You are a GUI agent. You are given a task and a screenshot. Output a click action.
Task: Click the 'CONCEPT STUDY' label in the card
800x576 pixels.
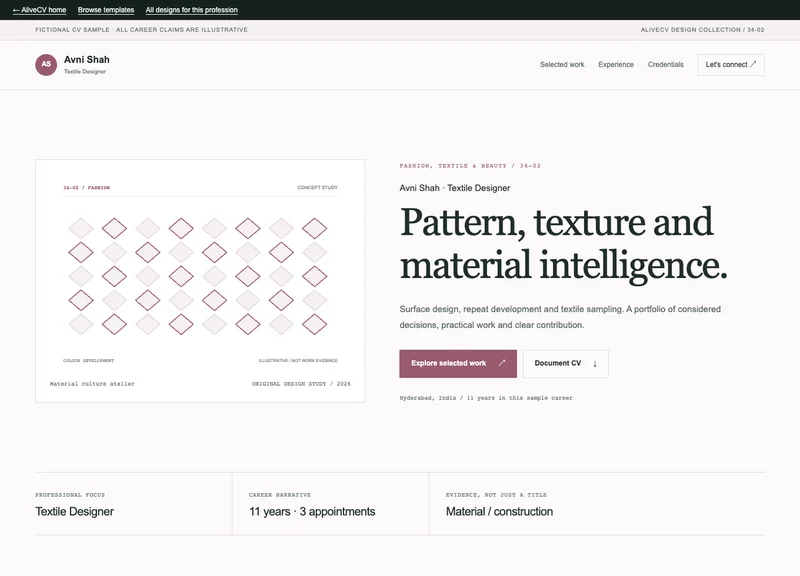point(317,188)
